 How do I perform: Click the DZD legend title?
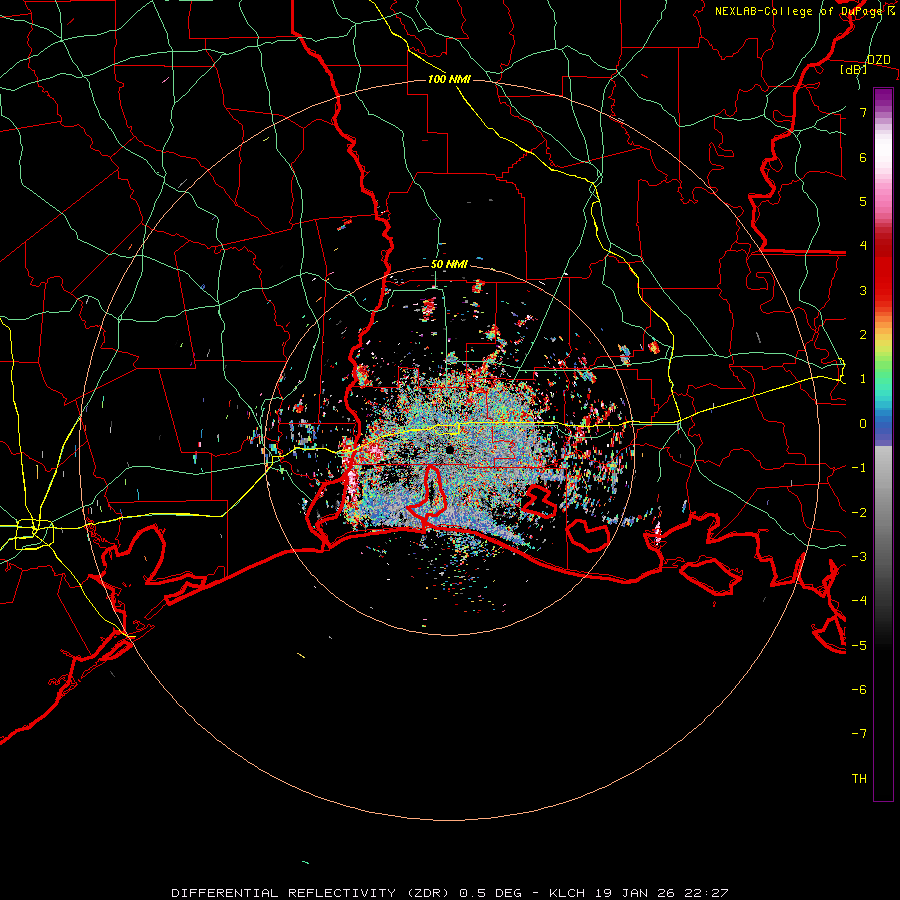click(879, 60)
